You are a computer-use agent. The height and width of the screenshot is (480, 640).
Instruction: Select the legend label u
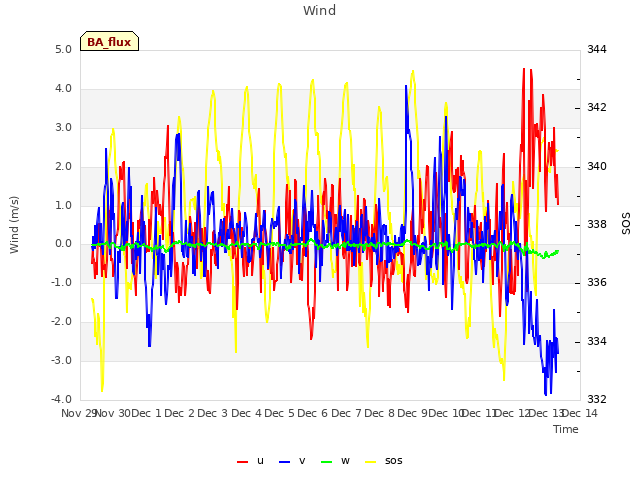tap(260, 460)
